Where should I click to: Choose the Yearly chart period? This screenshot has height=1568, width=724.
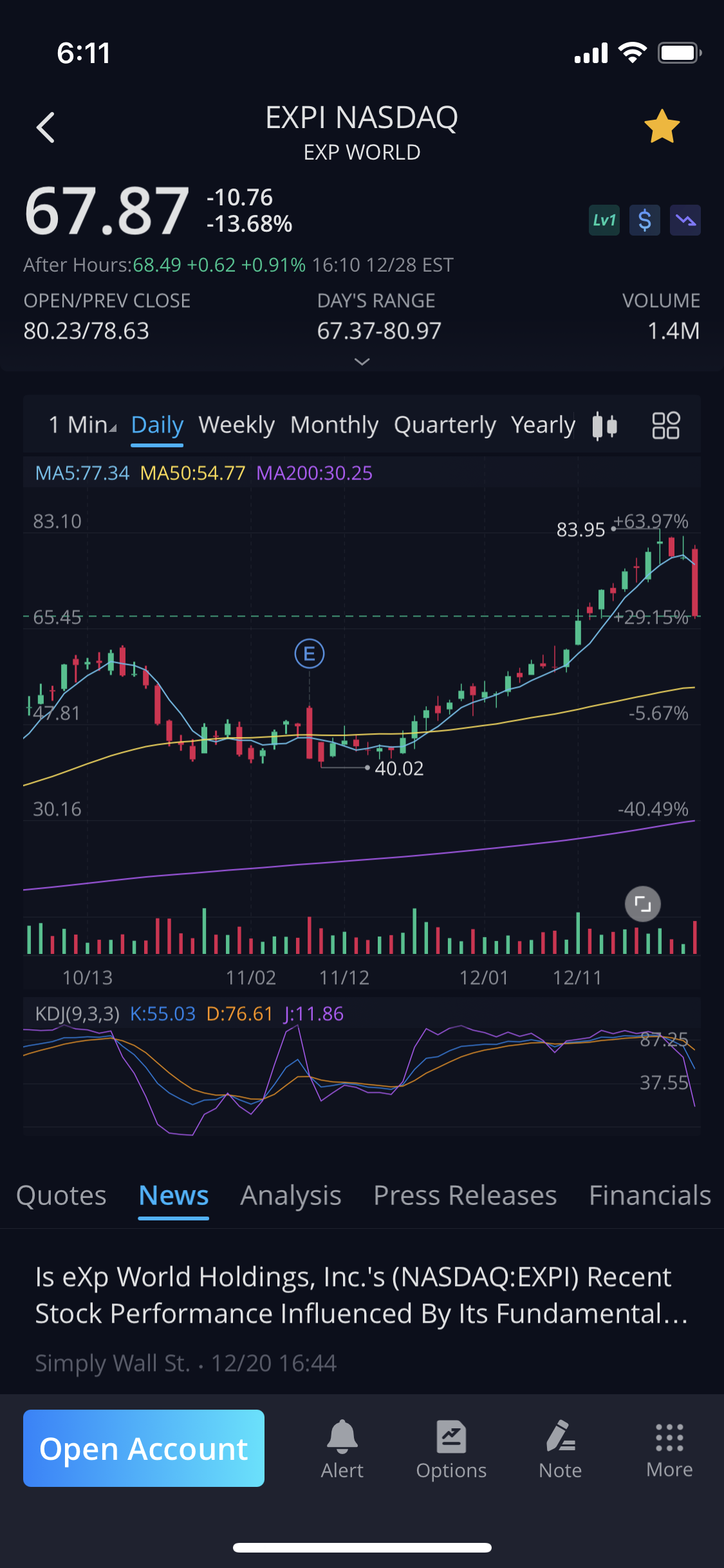pos(543,425)
